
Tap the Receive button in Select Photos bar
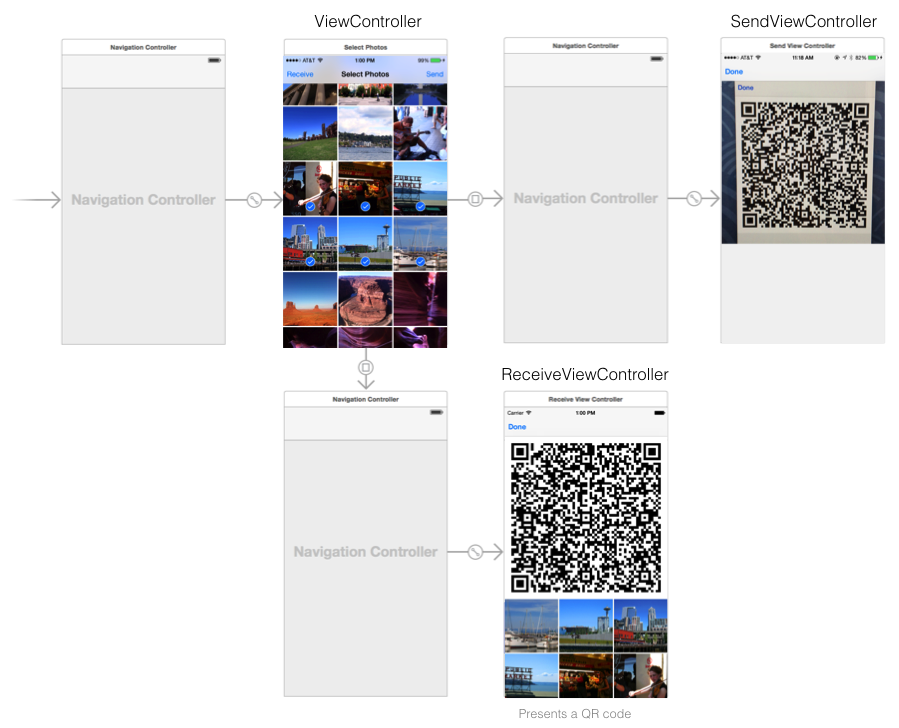coord(300,75)
